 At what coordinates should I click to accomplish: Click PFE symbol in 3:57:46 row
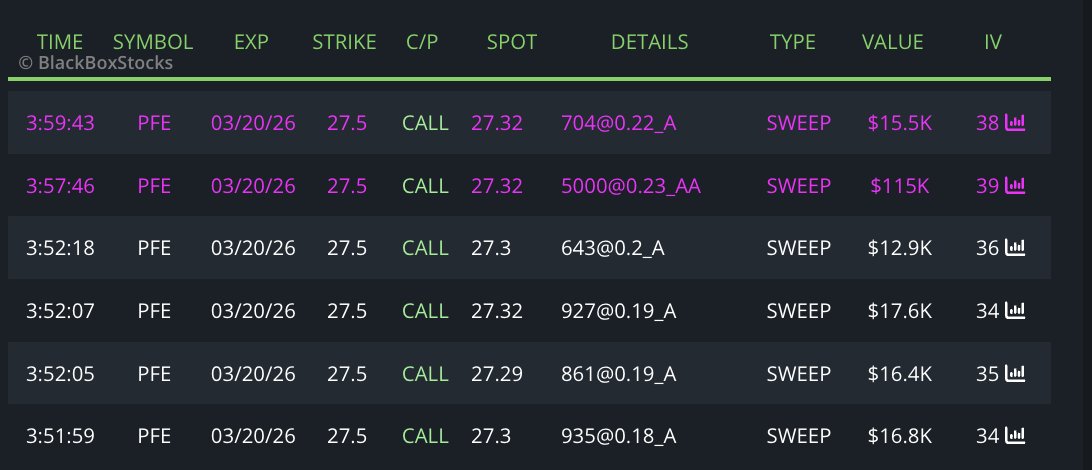(154, 186)
